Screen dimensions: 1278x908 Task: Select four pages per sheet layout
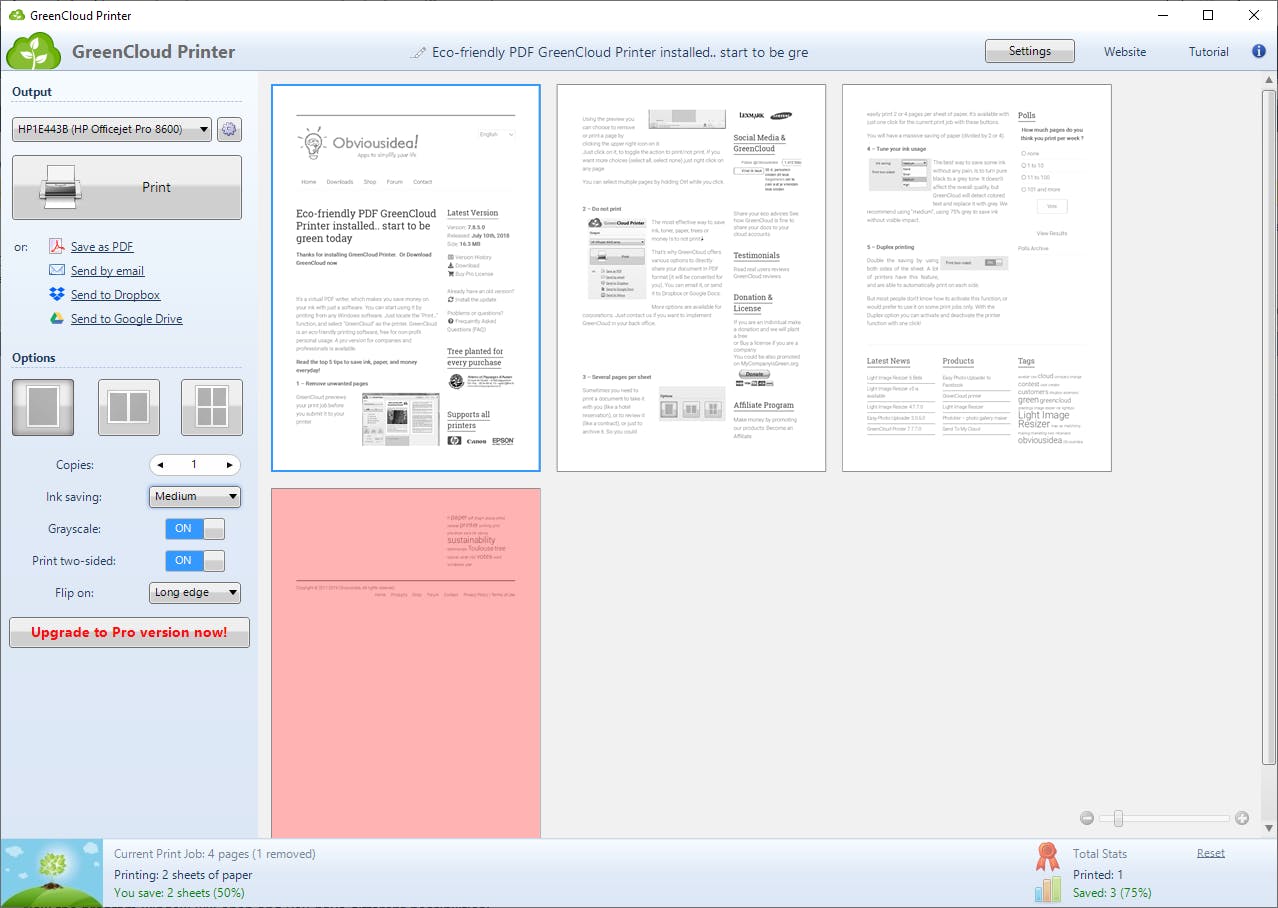coord(212,408)
